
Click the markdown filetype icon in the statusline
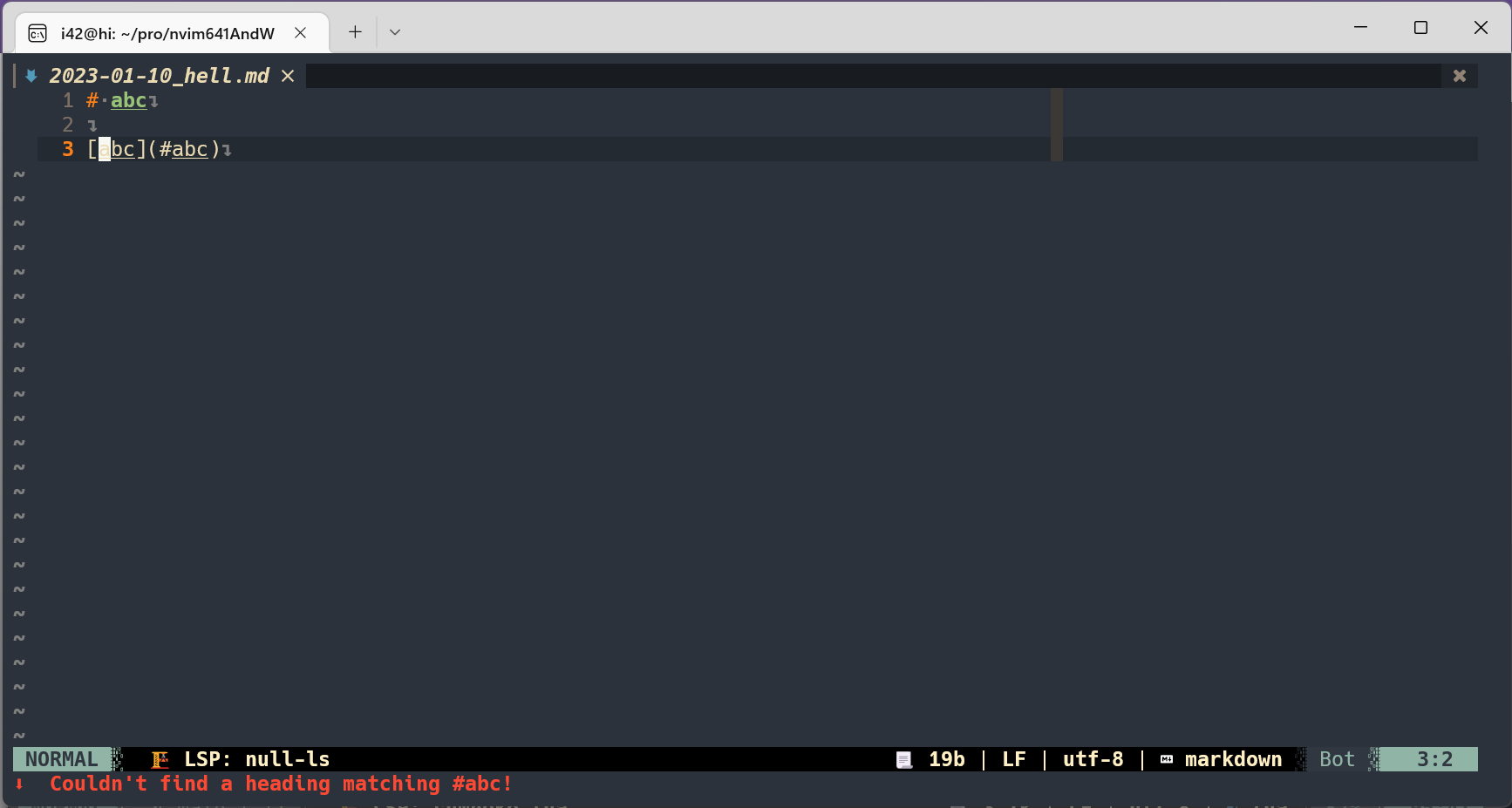(1167, 759)
